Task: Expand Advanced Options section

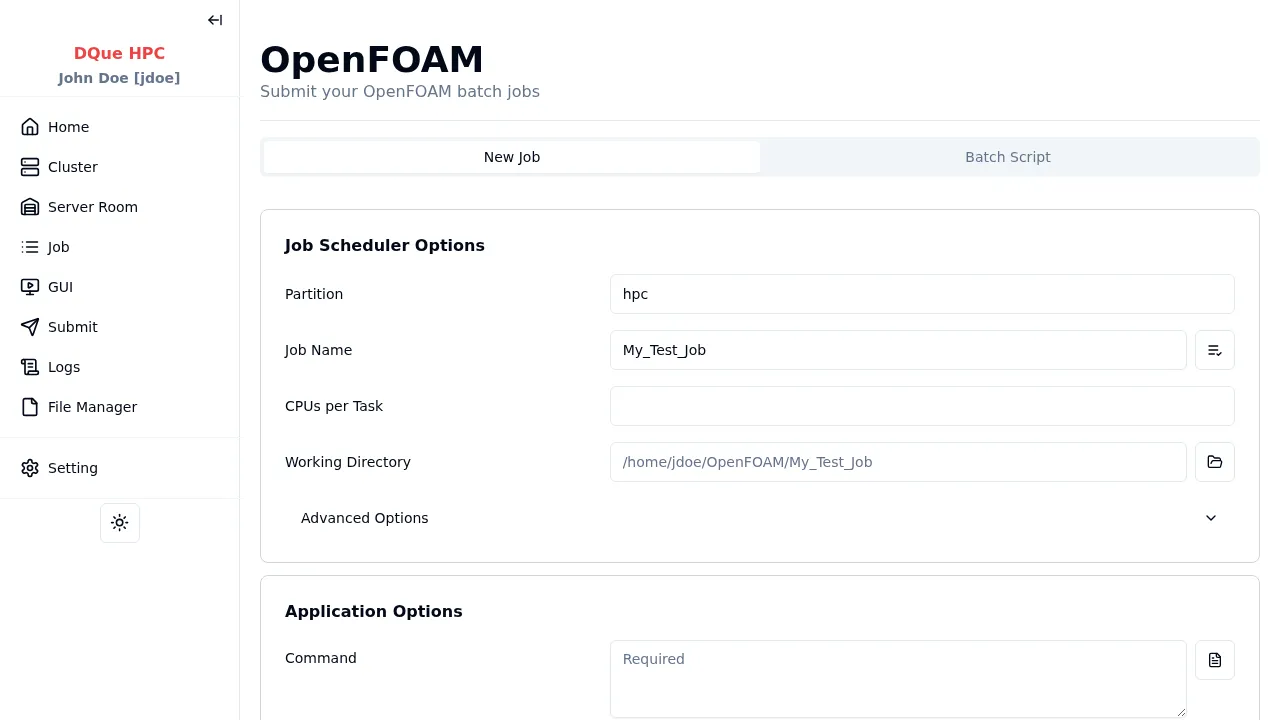Action: [x=365, y=518]
